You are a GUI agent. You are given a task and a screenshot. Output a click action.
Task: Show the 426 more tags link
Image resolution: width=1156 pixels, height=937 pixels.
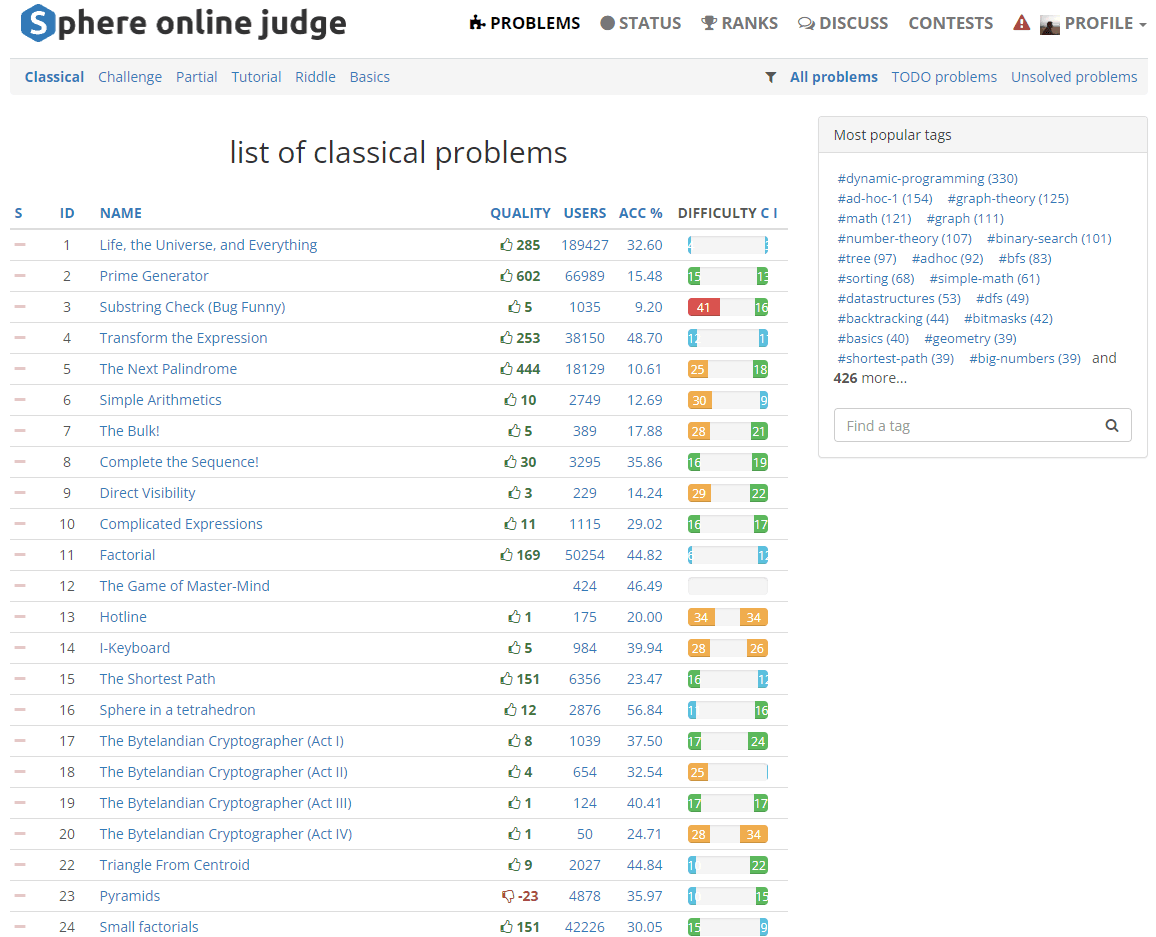pos(870,378)
